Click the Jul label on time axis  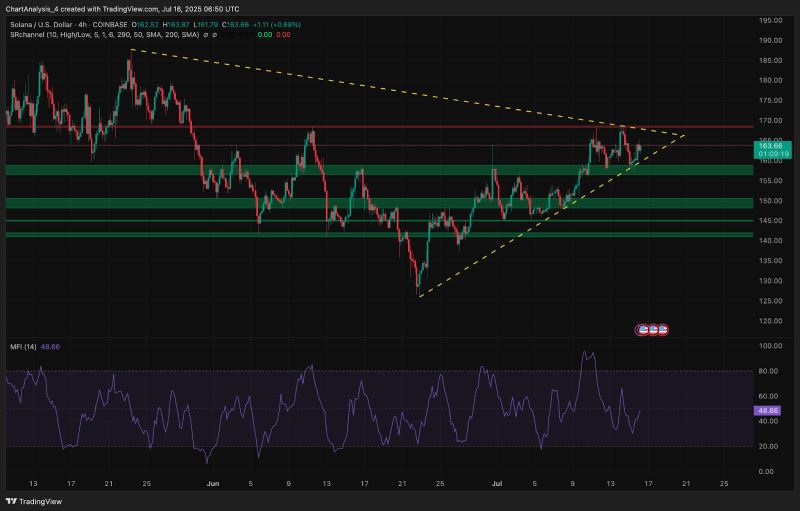[x=499, y=482]
